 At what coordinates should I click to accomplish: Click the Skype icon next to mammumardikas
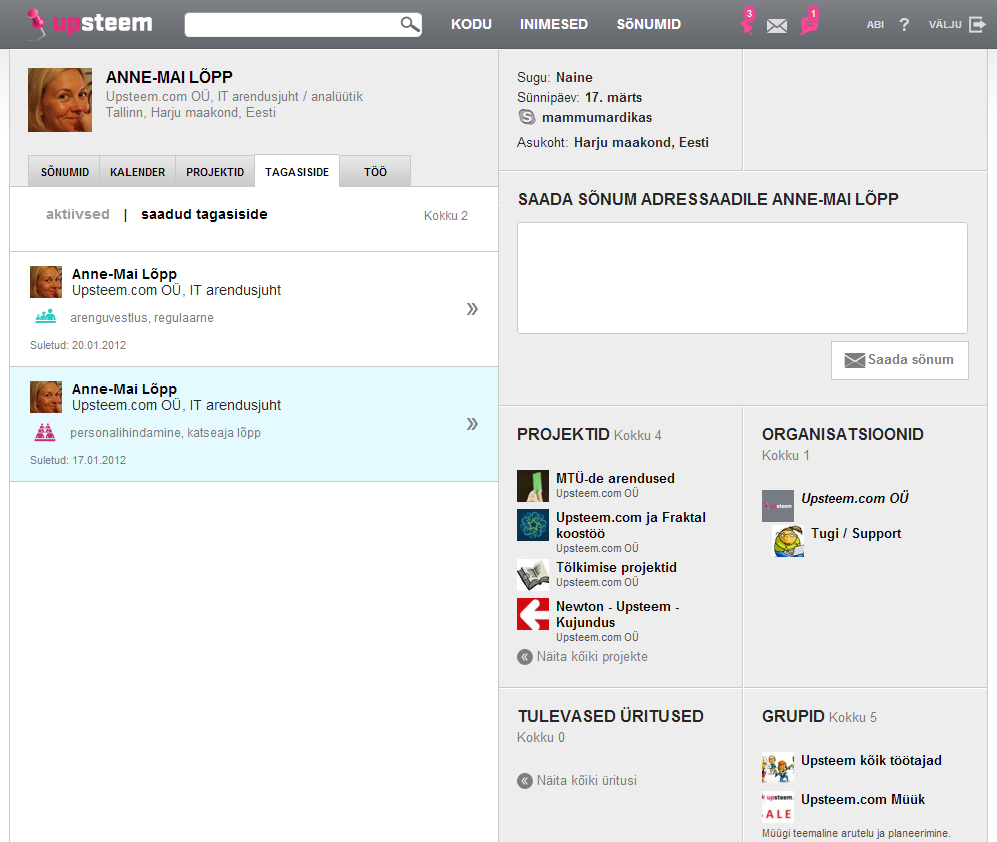(526, 117)
